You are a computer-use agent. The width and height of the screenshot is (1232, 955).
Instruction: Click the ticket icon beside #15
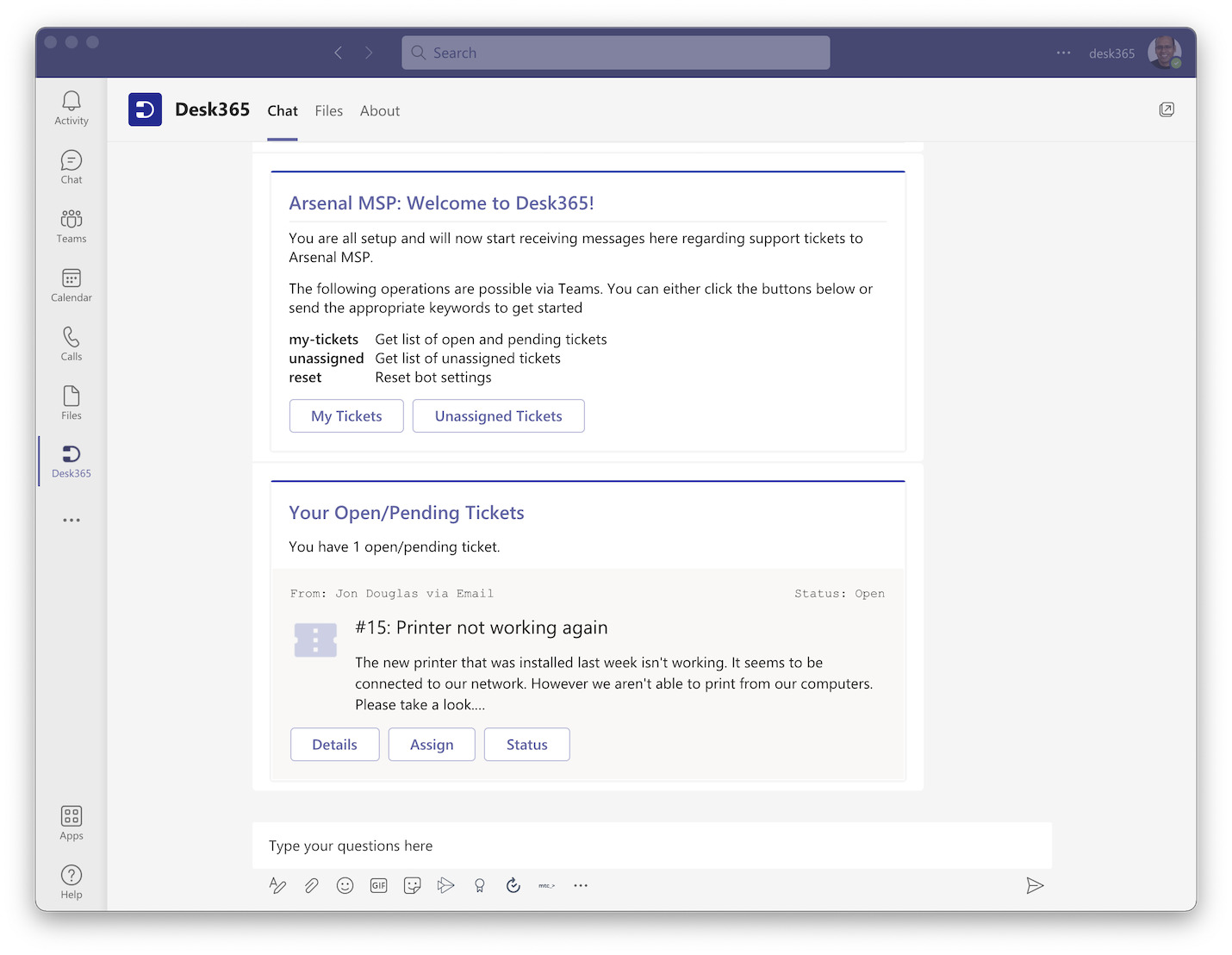(x=316, y=640)
